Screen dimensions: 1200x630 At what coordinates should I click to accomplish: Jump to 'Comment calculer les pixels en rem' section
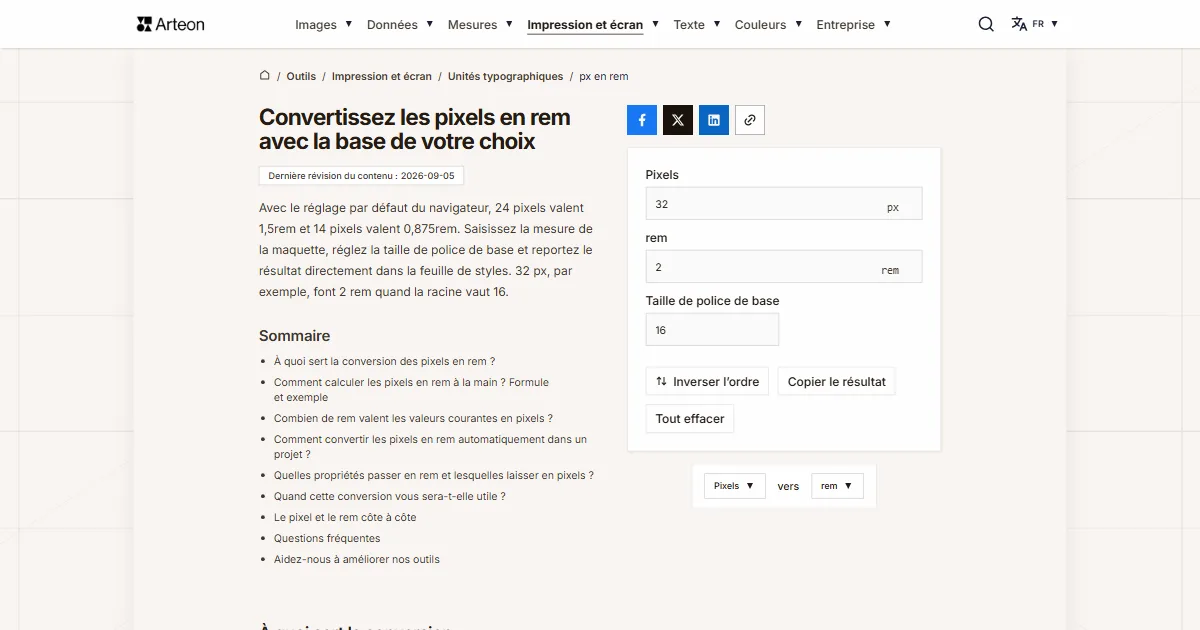(411, 390)
